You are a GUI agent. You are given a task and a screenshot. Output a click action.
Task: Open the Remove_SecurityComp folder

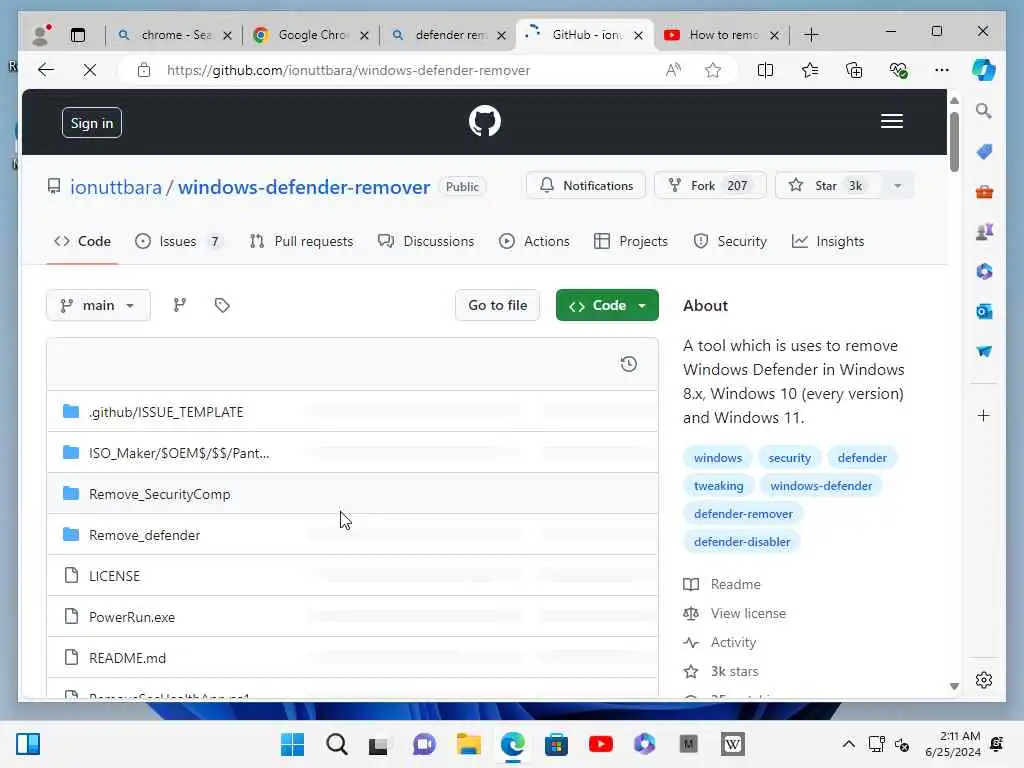coord(159,494)
